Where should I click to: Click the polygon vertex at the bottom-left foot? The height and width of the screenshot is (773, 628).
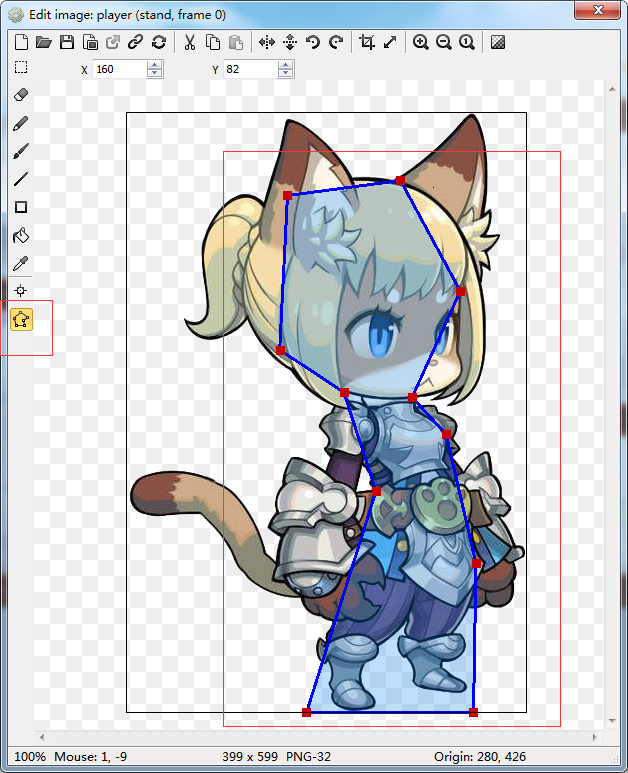click(306, 712)
